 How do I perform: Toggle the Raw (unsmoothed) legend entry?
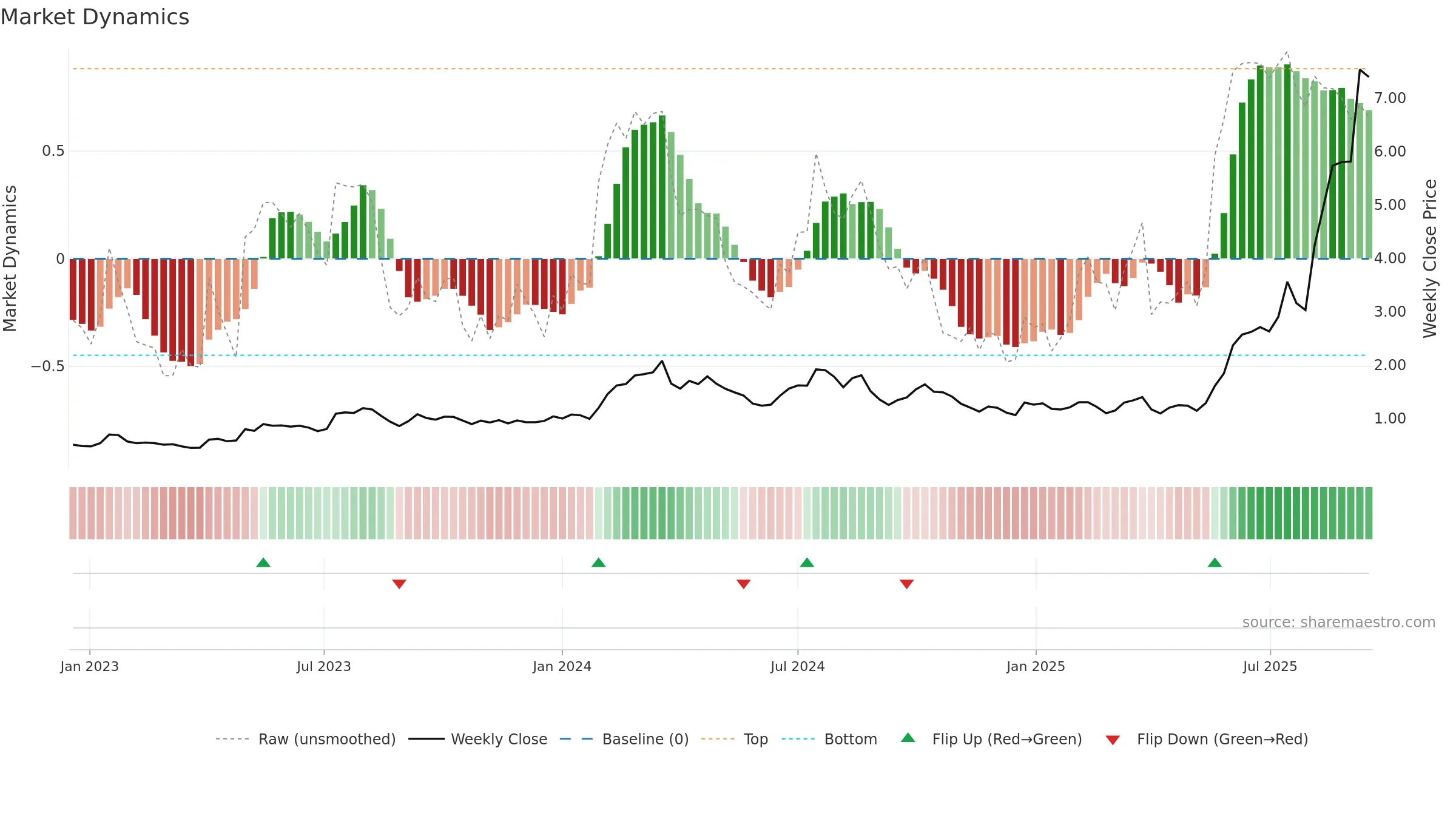pyautogui.click(x=306, y=739)
